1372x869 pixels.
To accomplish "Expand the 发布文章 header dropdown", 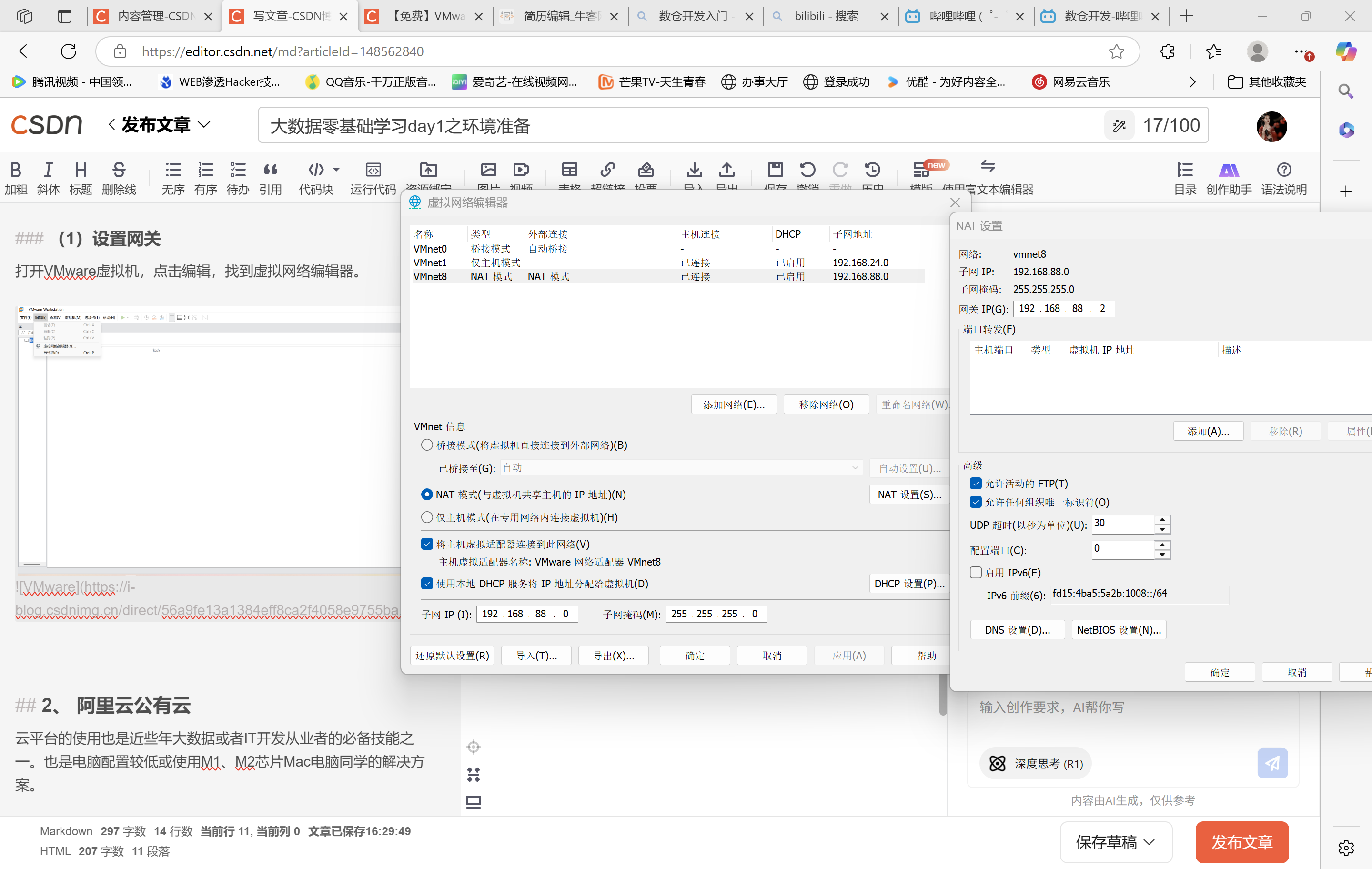I will 204,124.
